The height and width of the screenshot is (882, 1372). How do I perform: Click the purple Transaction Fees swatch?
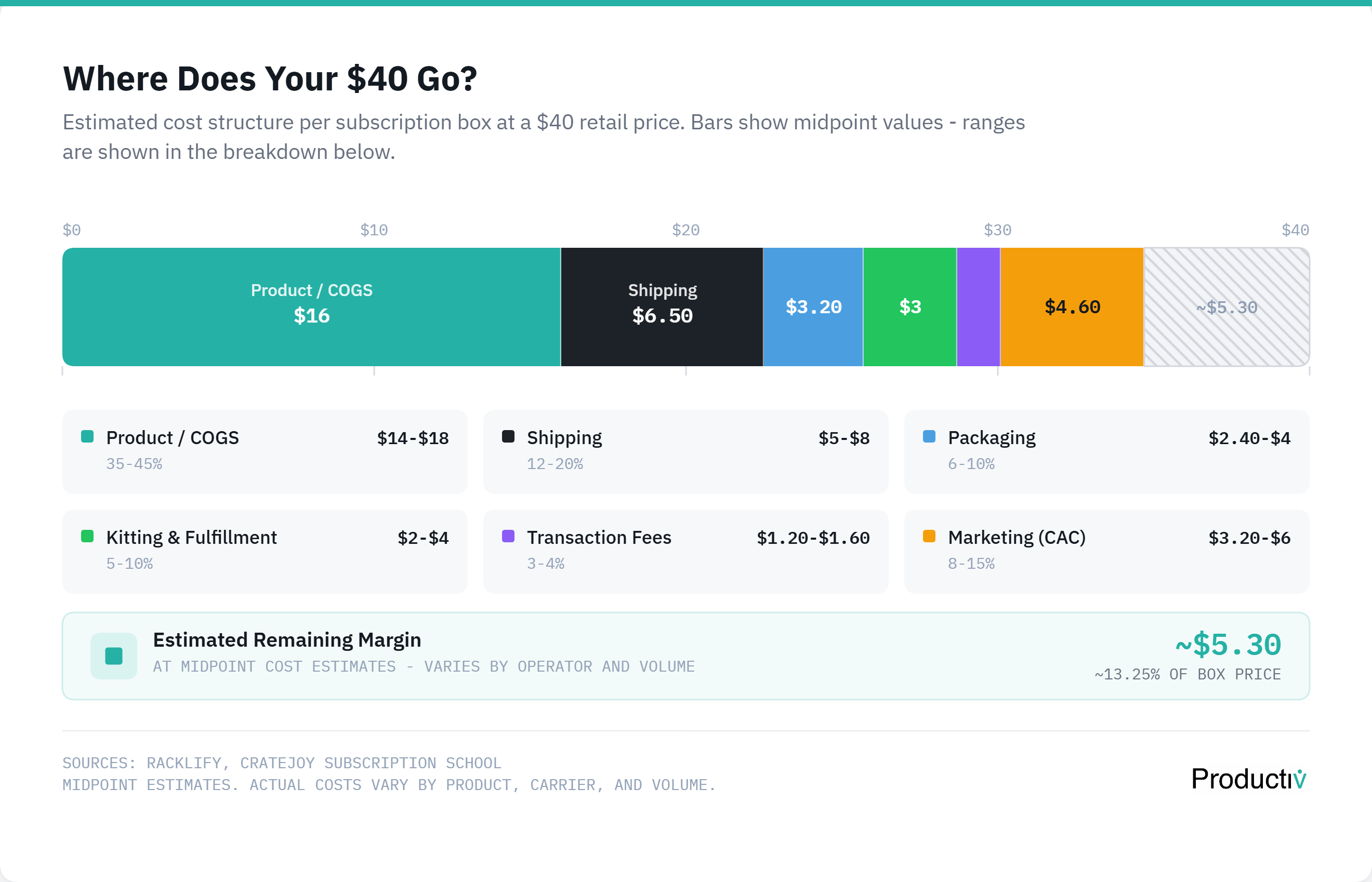tap(508, 536)
